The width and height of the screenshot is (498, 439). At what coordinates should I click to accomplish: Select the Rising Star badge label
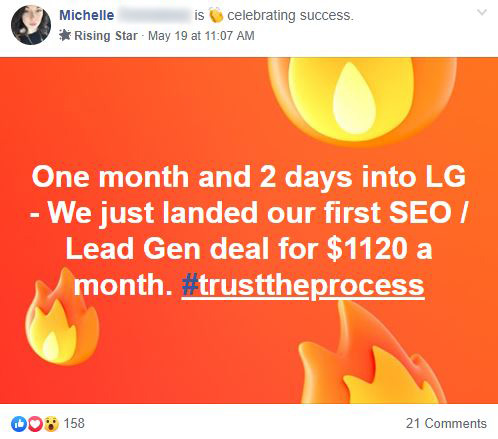click(x=106, y=36)
